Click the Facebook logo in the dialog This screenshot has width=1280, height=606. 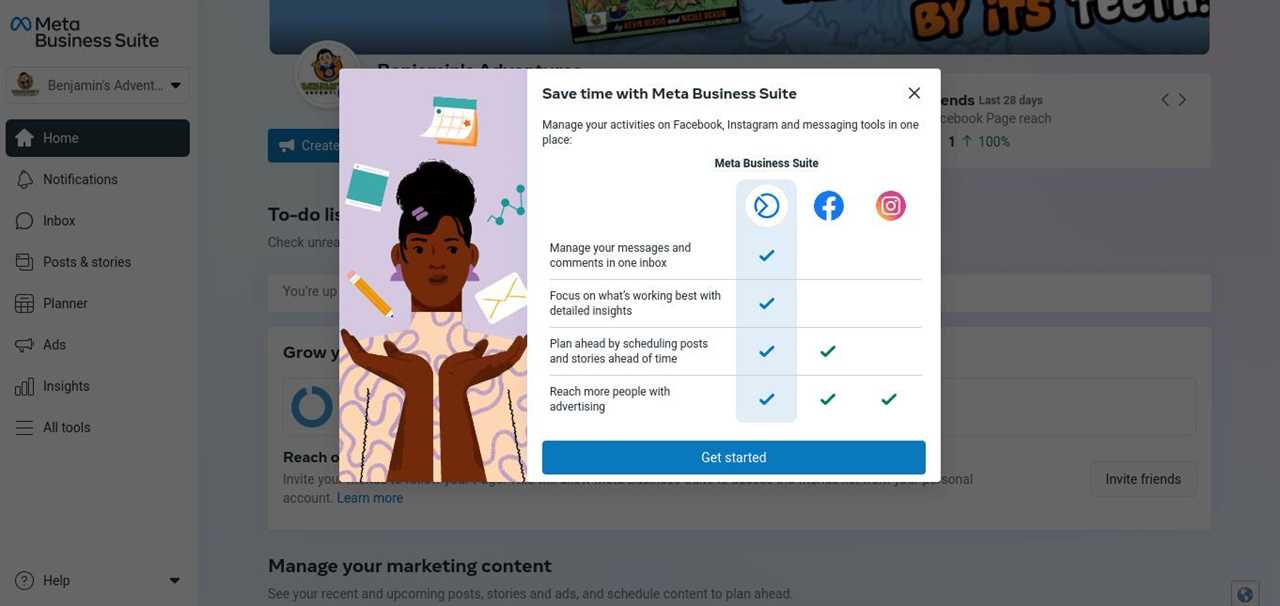click(x=828, y=206)
